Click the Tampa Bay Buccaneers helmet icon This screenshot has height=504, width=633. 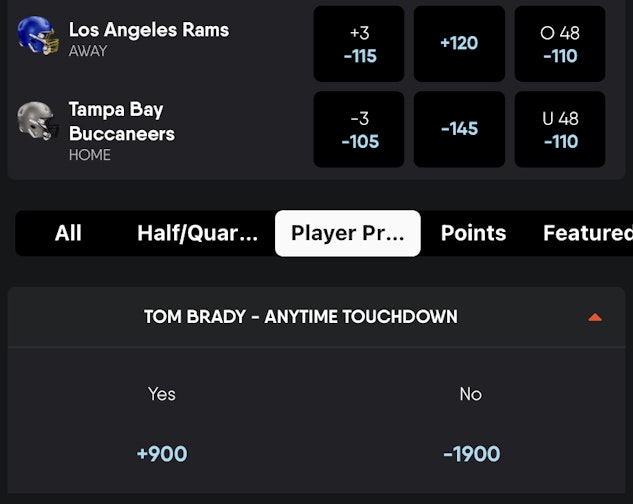coord(37,121)
